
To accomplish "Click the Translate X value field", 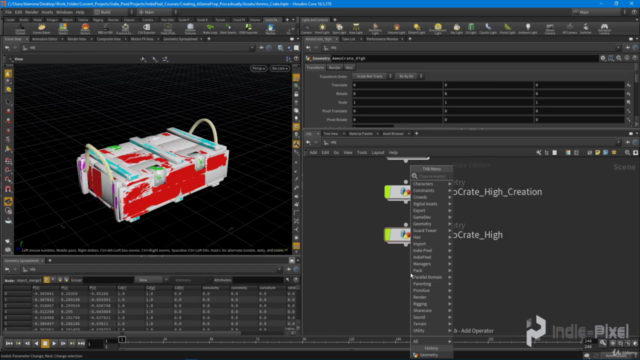I will pos(397,85).
